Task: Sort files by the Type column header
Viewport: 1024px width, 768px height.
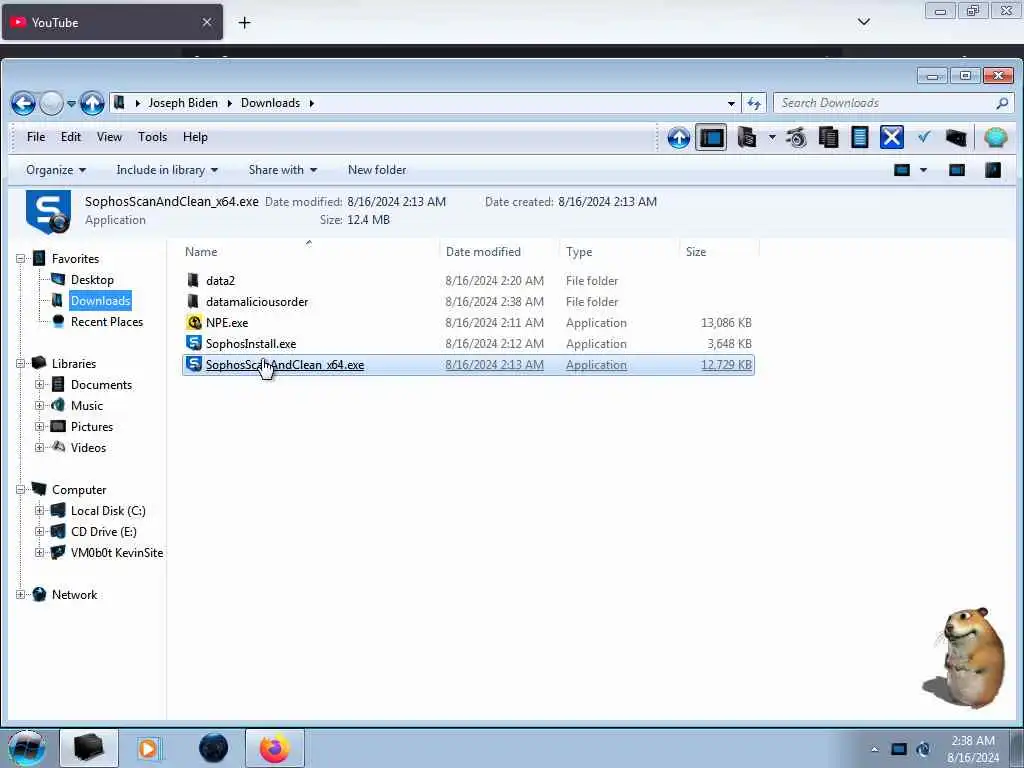Action: pos(619,252)
